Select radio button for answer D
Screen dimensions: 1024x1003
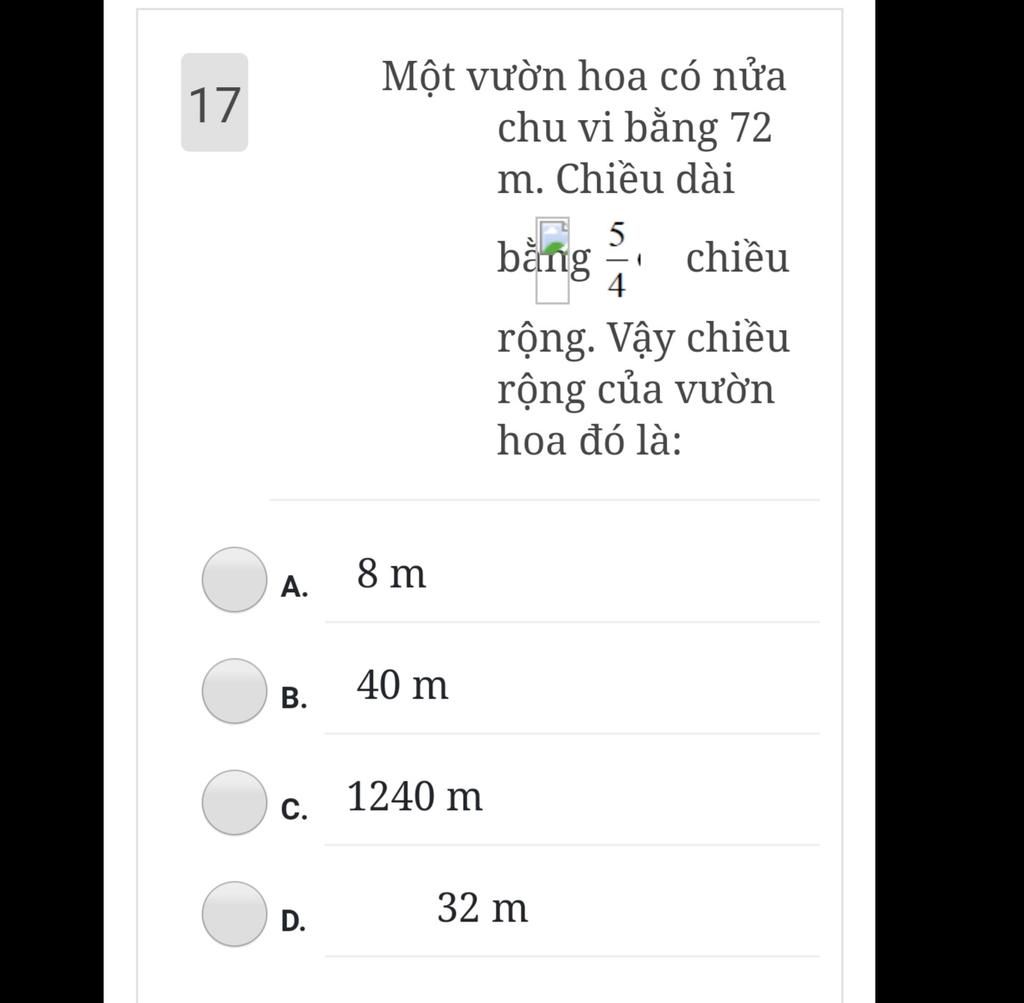coord(234,914)
